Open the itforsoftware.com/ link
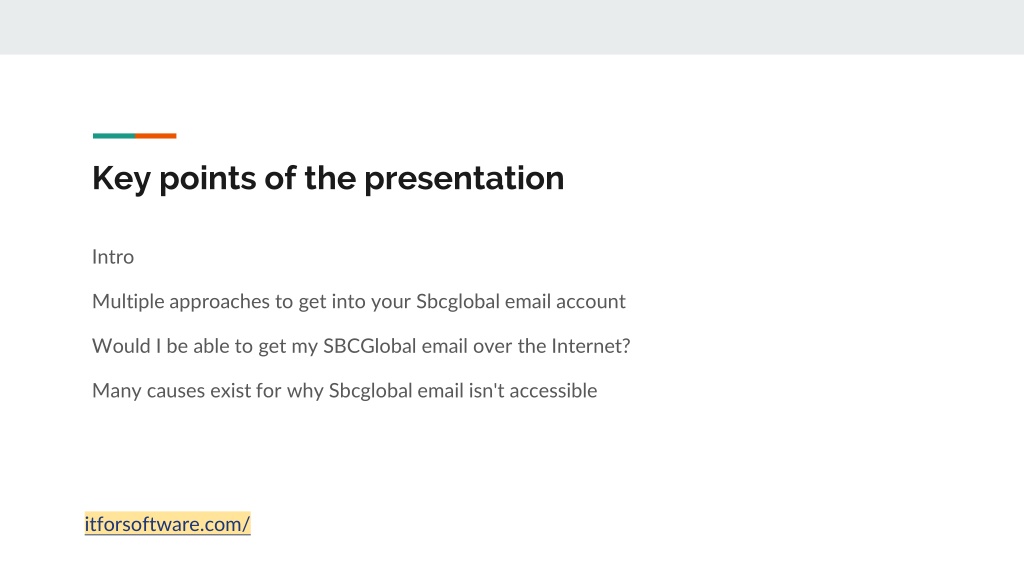1024x576 pixels. (x=167, y=524)
